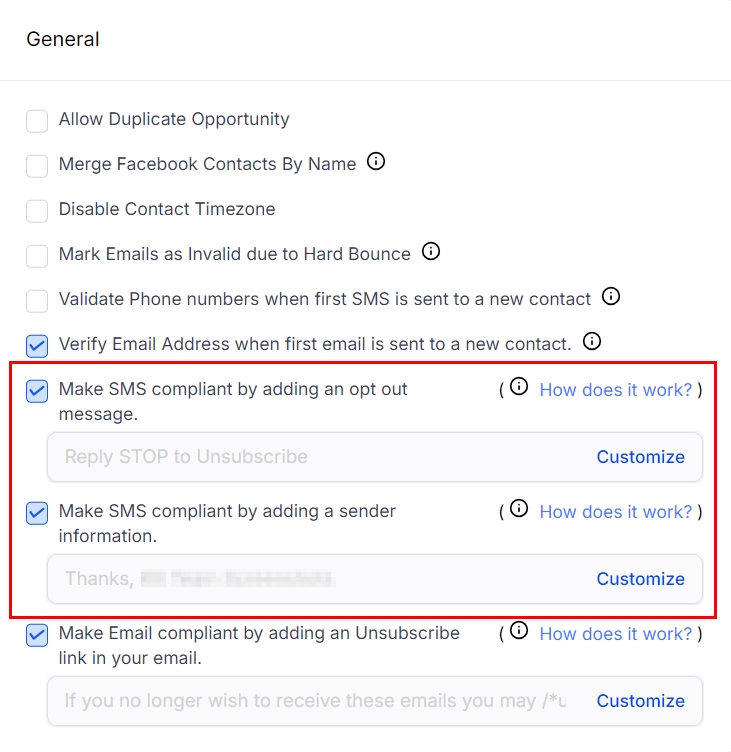The height and width of the screenshot is (752, 731).
Task: Disable SMS sender information checkbox
Action: coord(37,513)
